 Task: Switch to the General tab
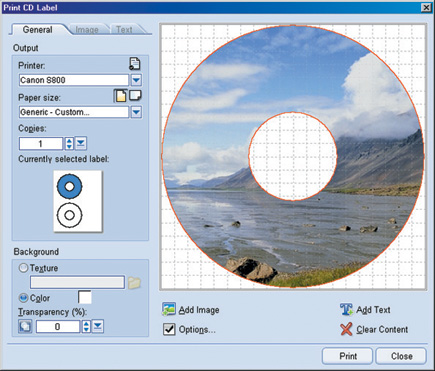pyautogui.click(x=37, y=30)
